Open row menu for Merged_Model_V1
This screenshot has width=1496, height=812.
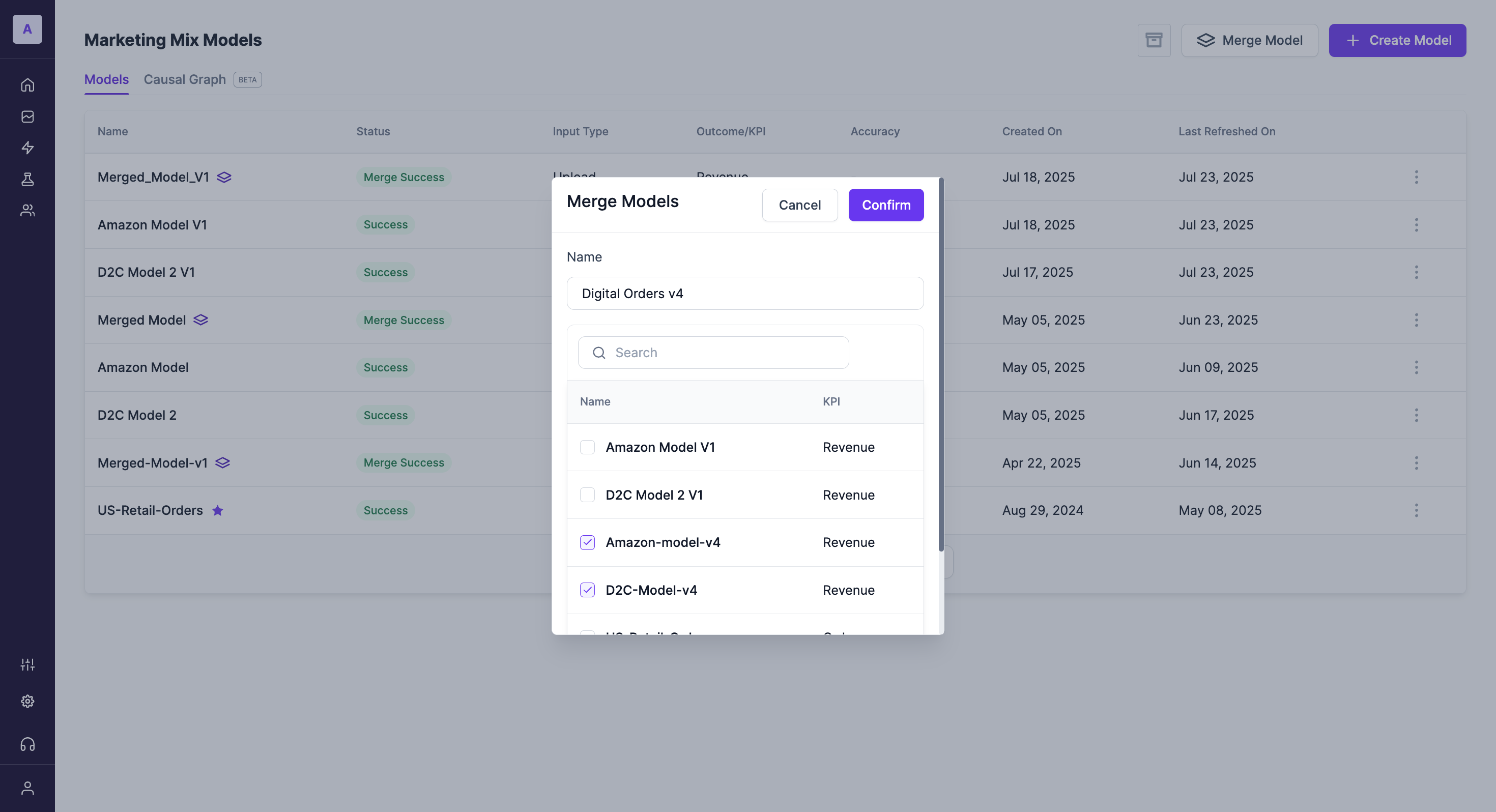pos(1416,177)
